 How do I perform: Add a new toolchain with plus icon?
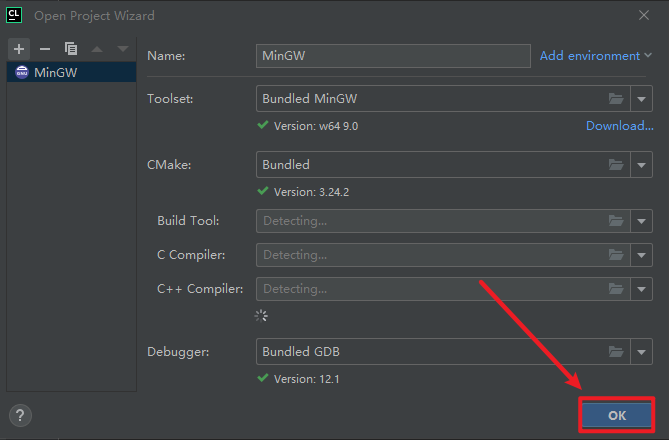coord(19,49)
